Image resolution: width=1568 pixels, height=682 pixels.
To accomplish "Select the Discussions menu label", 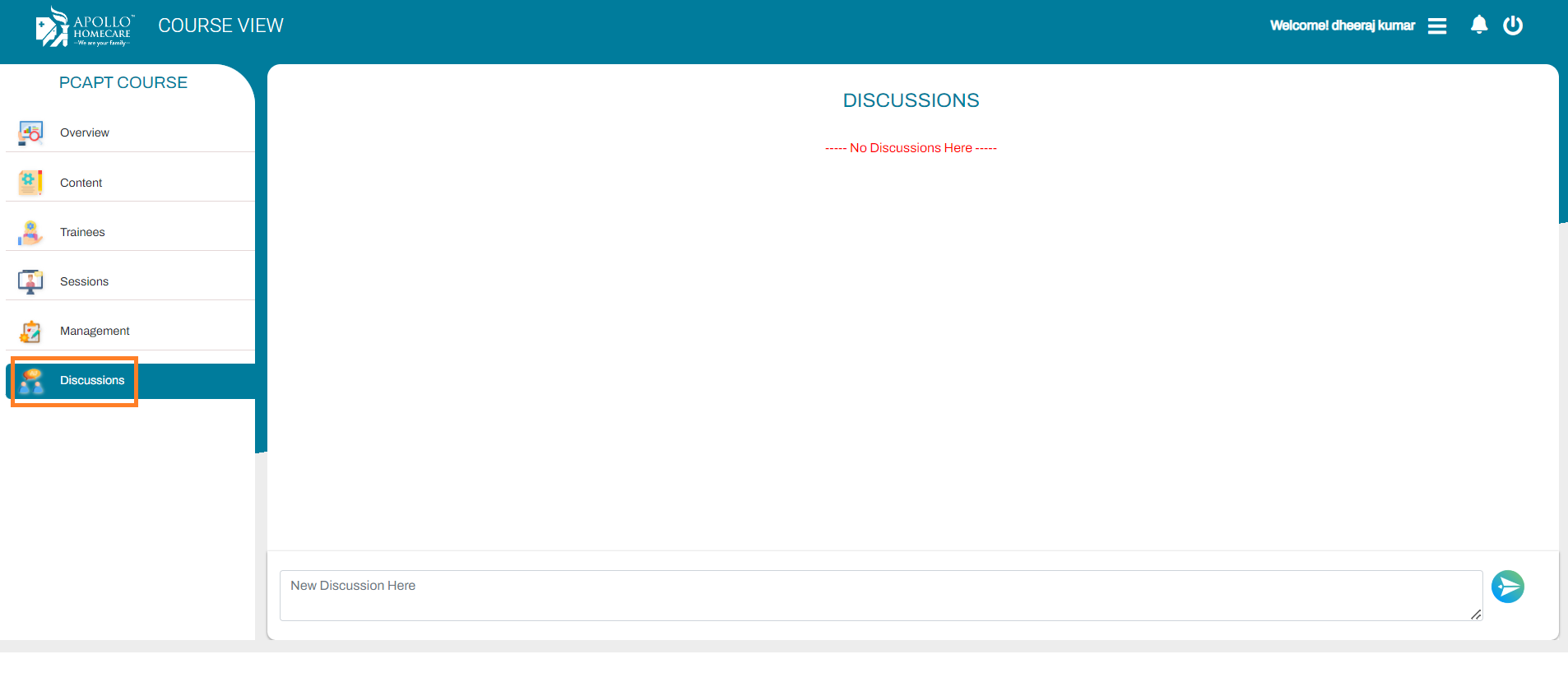I will [x=92, y=380].
